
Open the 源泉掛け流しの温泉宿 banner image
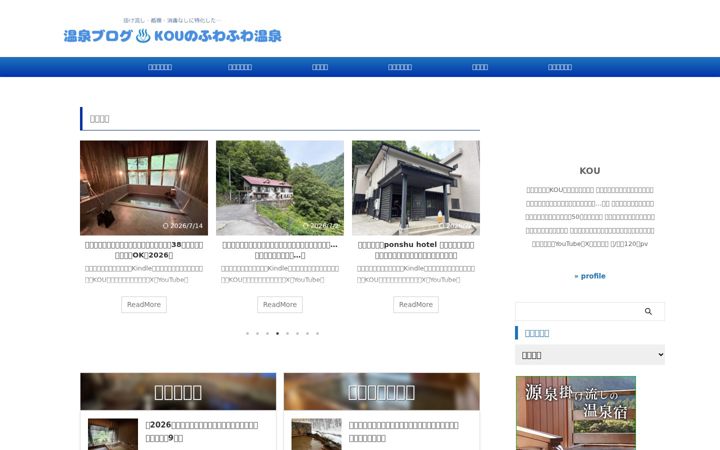pyautogui.click(x=575, y=413)
